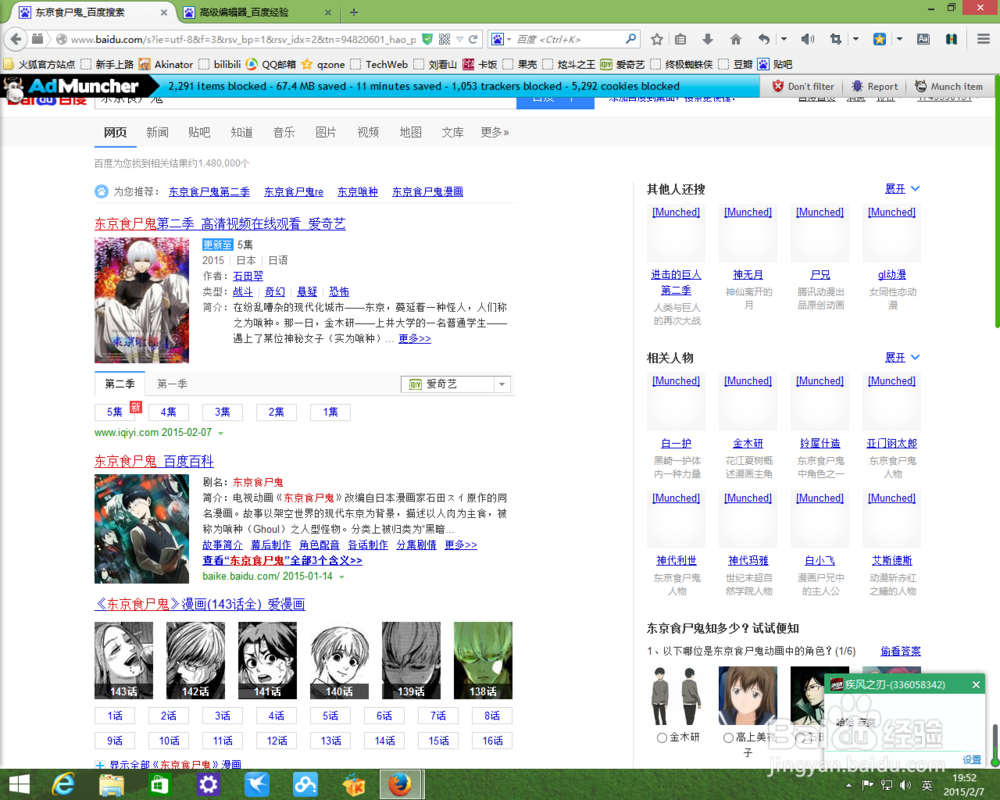The image size is (1000, 800).
Task: Open dropdown next to crop toolbar icon
Action: [x=856, y=39]
